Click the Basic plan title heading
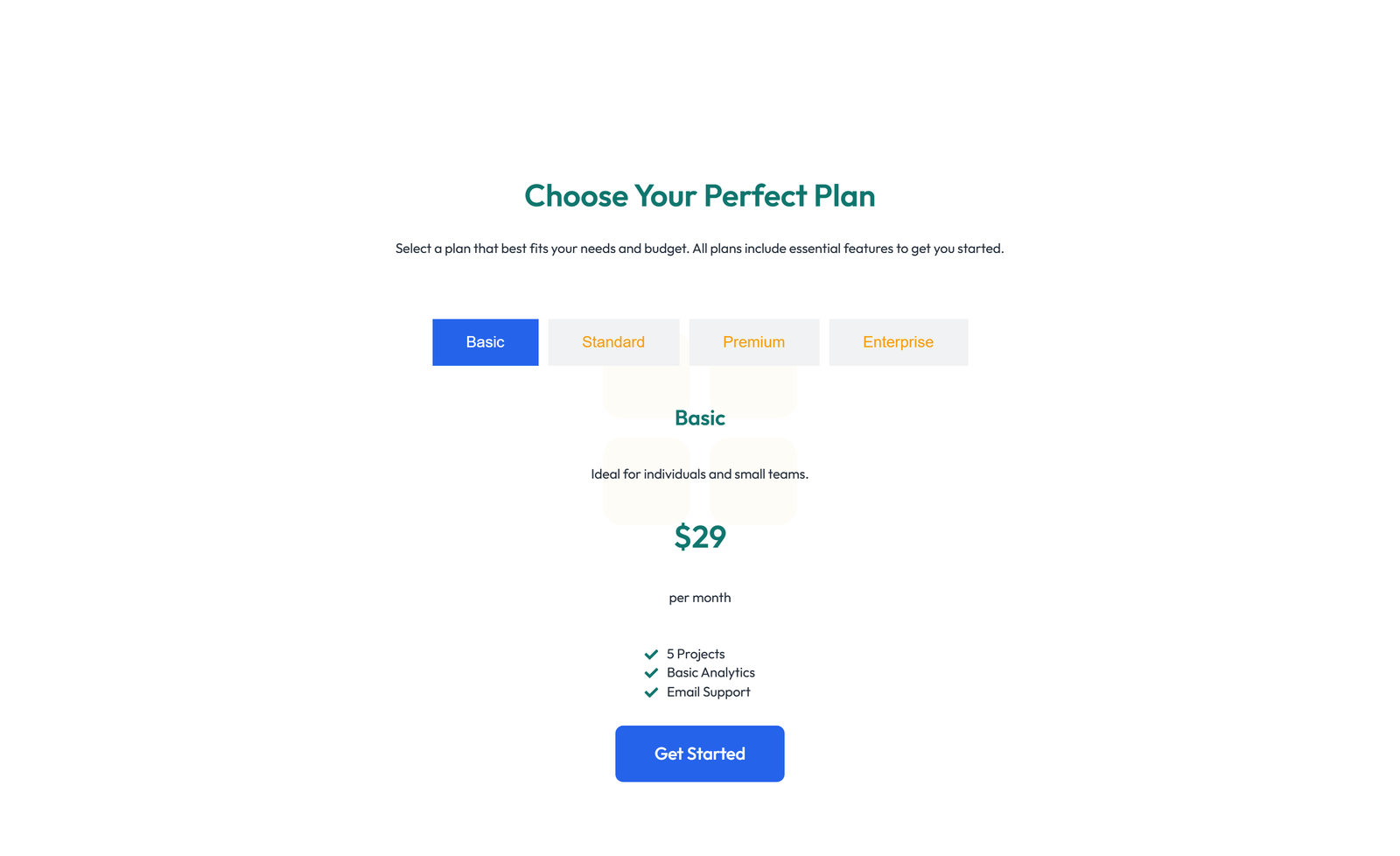Viewport: 1400px width, 856px height. [699, 417]
